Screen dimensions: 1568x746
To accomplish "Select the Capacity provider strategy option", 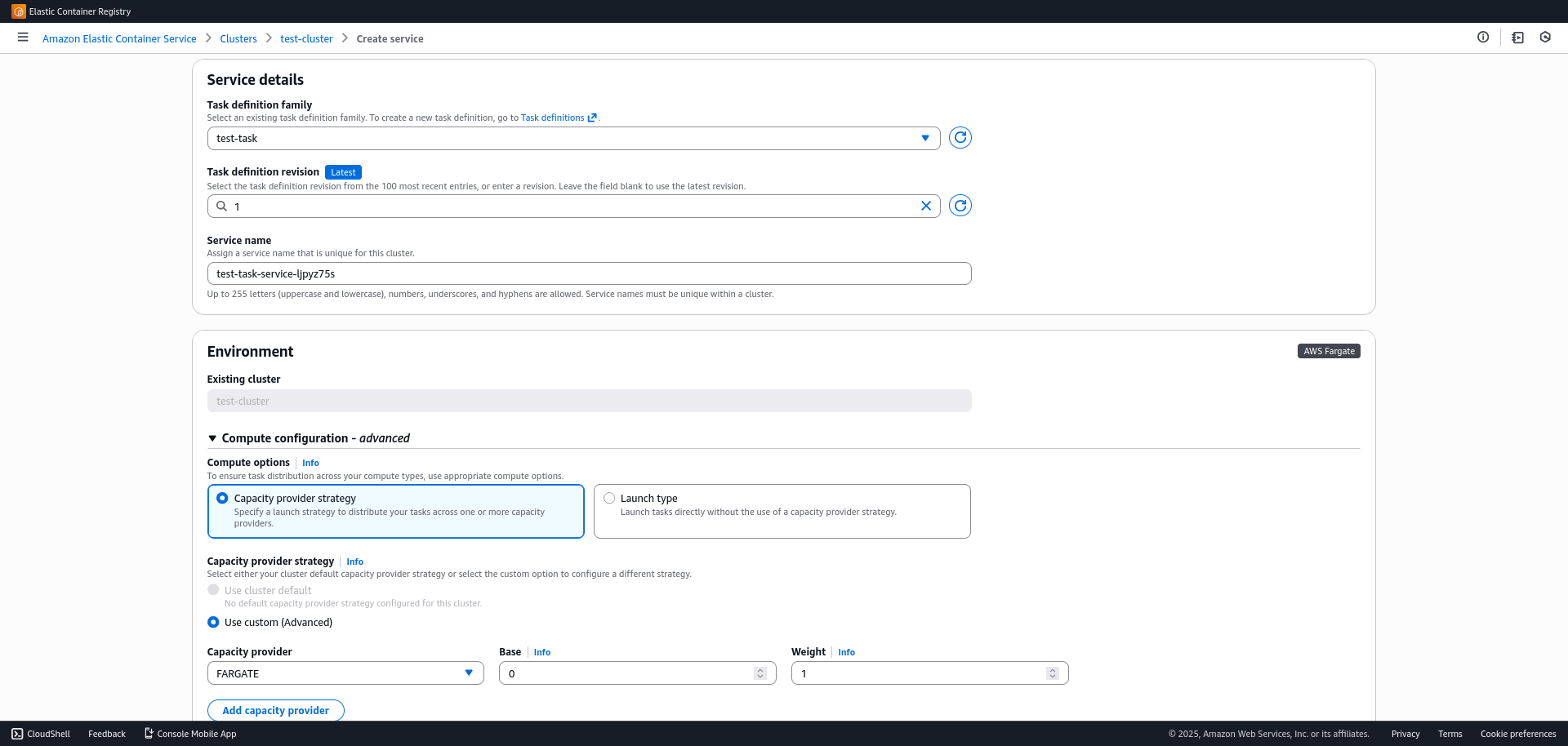I will [222, 498].
